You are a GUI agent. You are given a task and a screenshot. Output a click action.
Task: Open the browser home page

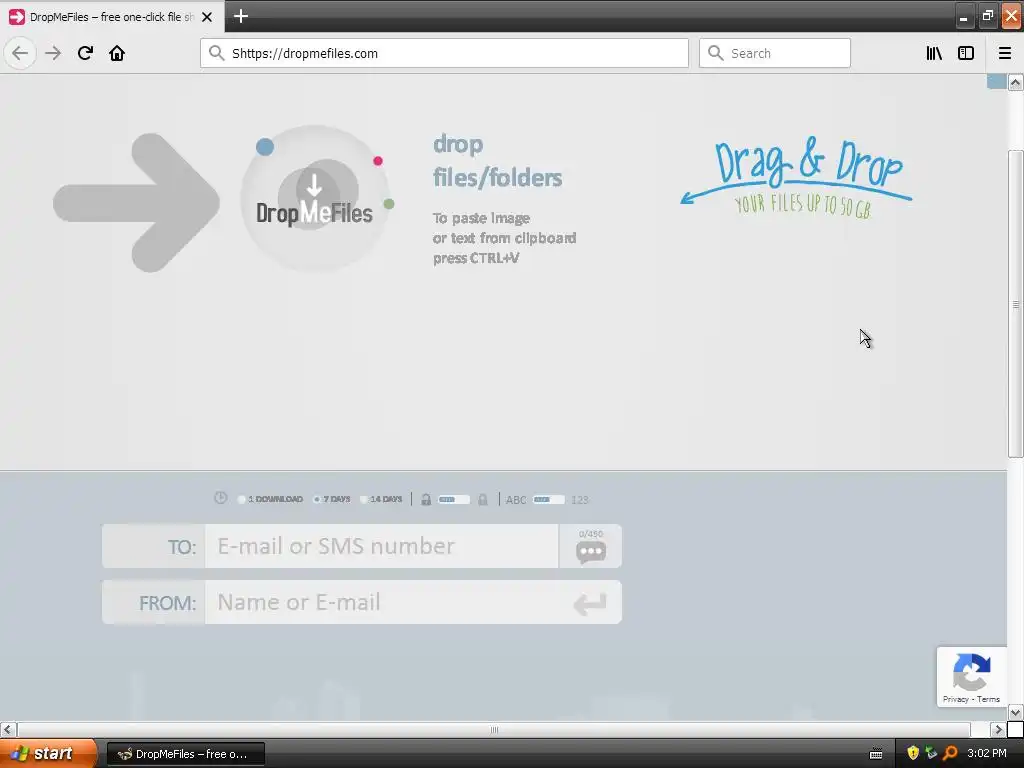(117, 53)
